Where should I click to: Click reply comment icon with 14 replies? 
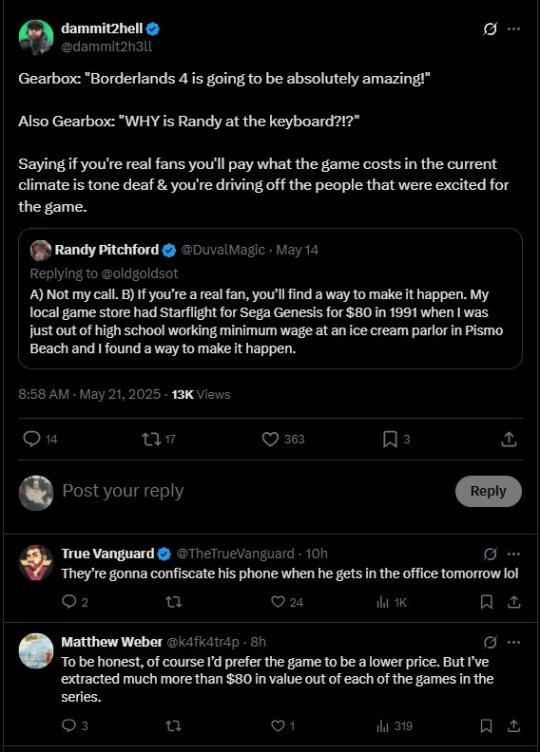(40, 439)
